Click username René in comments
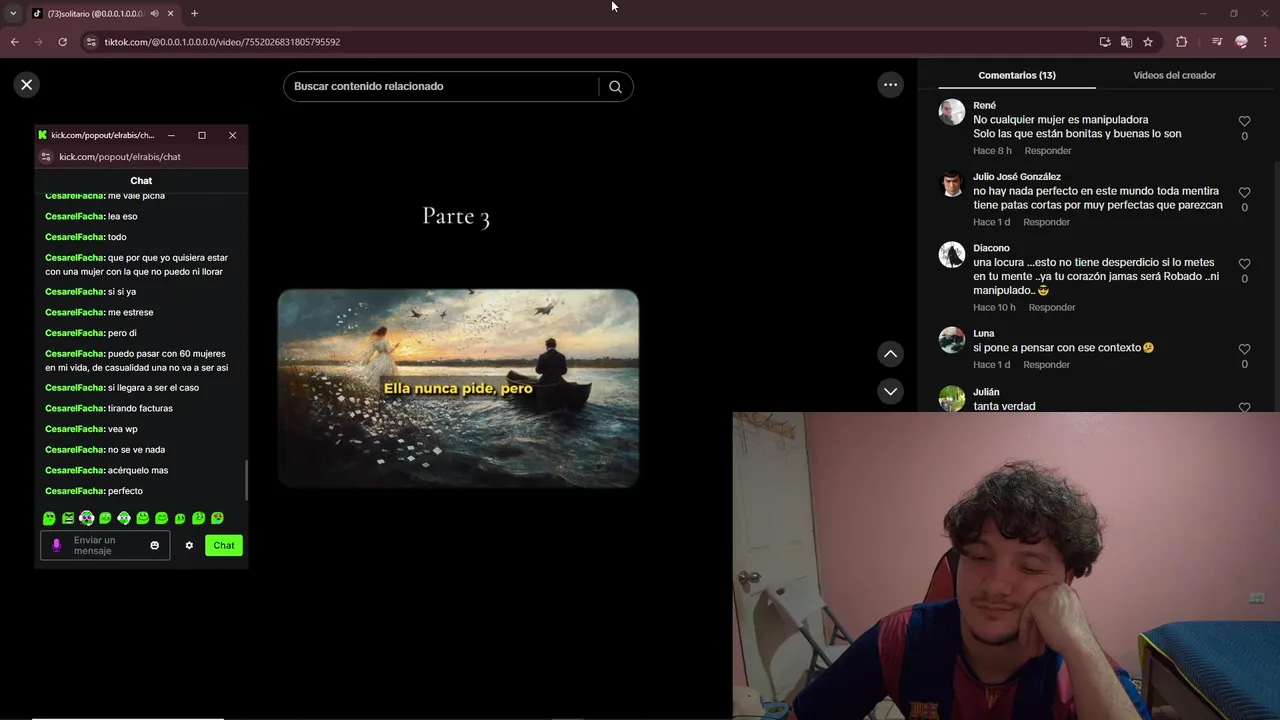1280x720 pixels. (984, 105)
